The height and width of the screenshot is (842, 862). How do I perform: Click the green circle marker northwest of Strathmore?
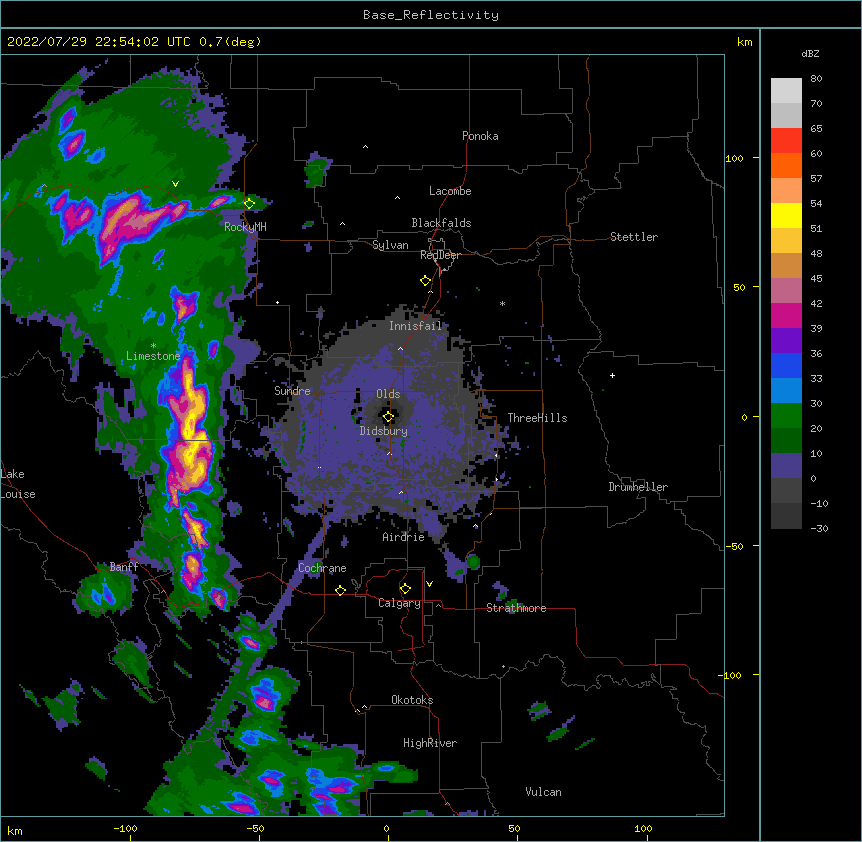(473, 562)
